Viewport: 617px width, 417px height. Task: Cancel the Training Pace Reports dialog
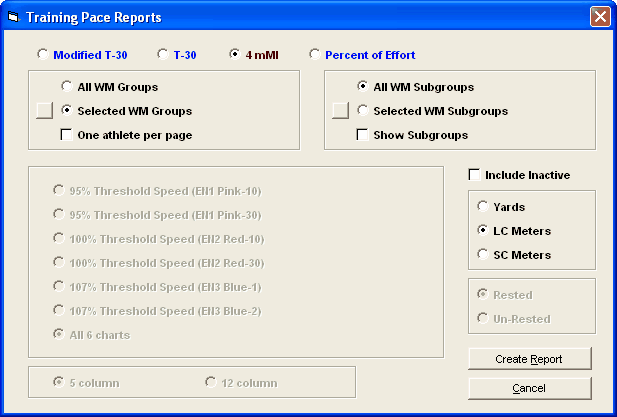pyautogui.click(x=530, y=388)
